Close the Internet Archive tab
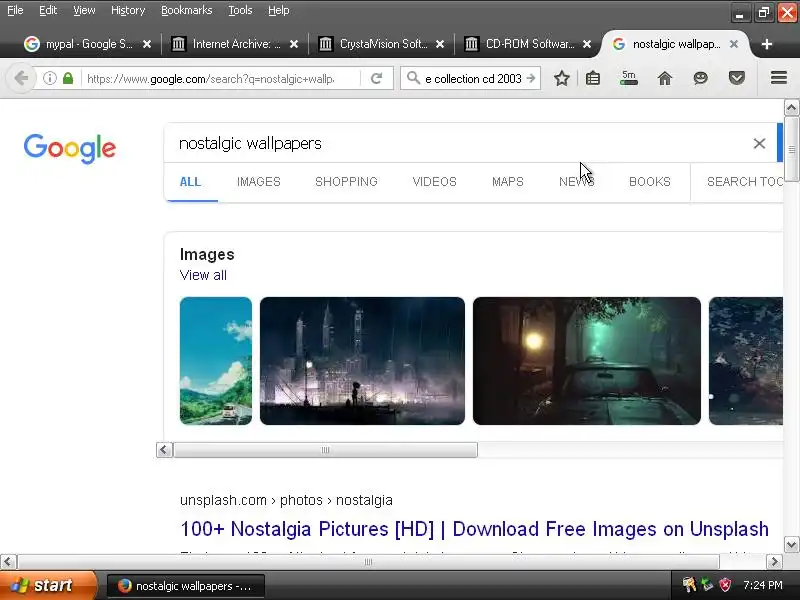The width and height of the screenshot is (800, 600). pos(294,44)
